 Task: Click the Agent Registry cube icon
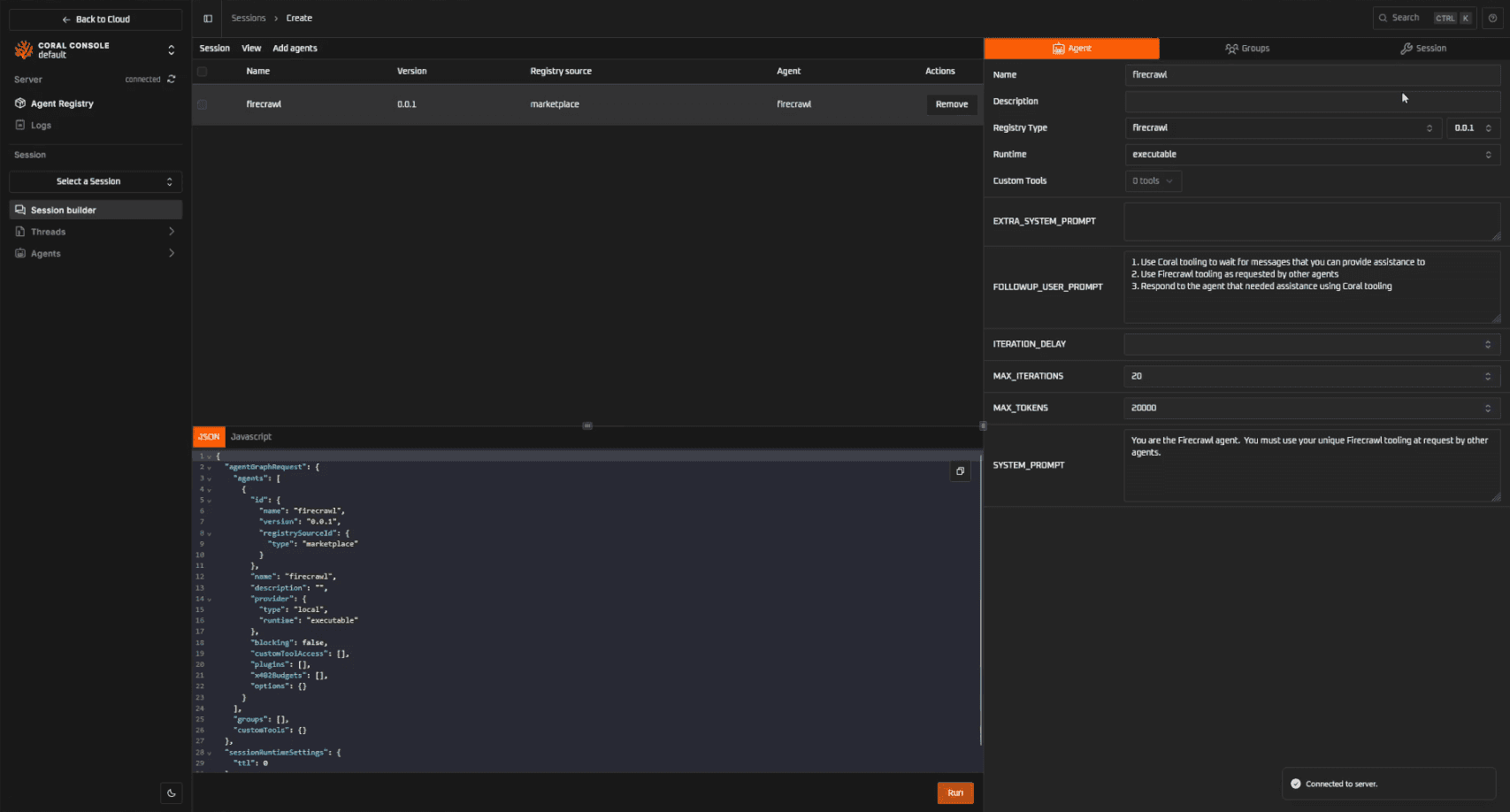[20, 103]
